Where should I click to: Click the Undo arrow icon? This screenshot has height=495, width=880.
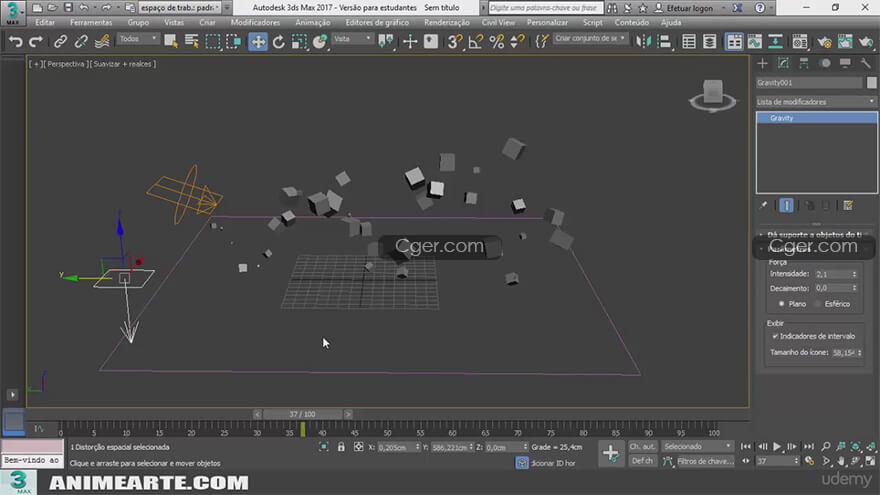click(16, 42)
